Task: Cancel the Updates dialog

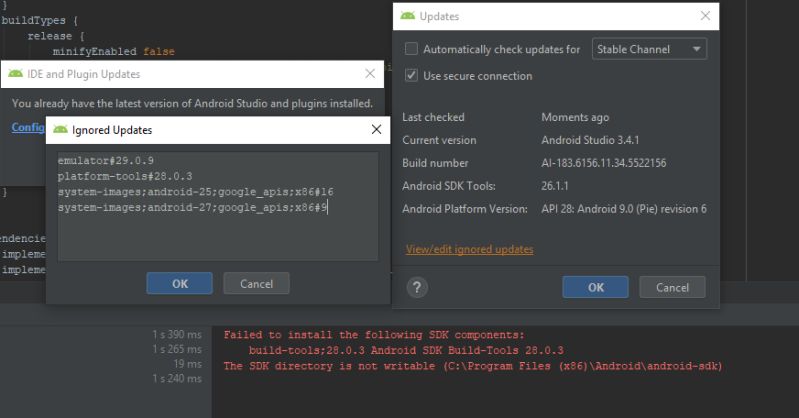Action: (x=672, y=287)
